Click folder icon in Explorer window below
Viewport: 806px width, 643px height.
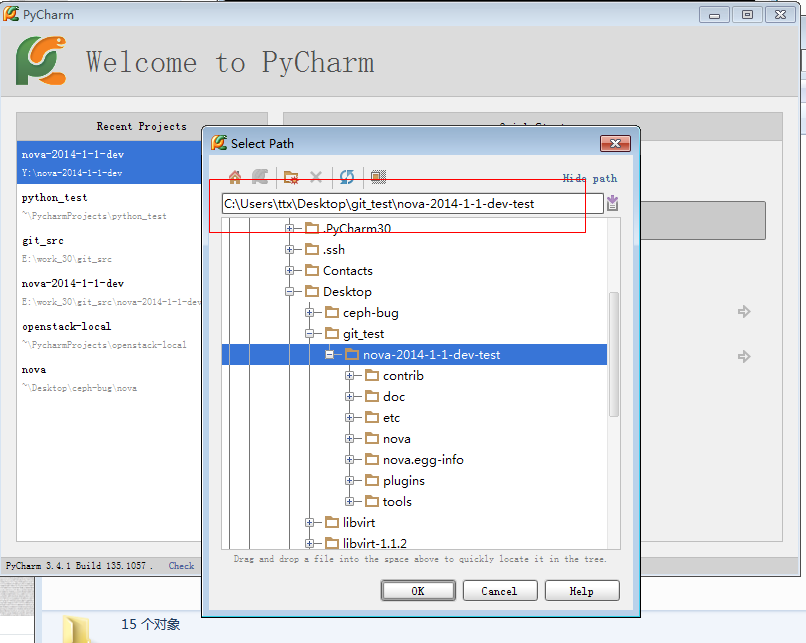(76, 628)
